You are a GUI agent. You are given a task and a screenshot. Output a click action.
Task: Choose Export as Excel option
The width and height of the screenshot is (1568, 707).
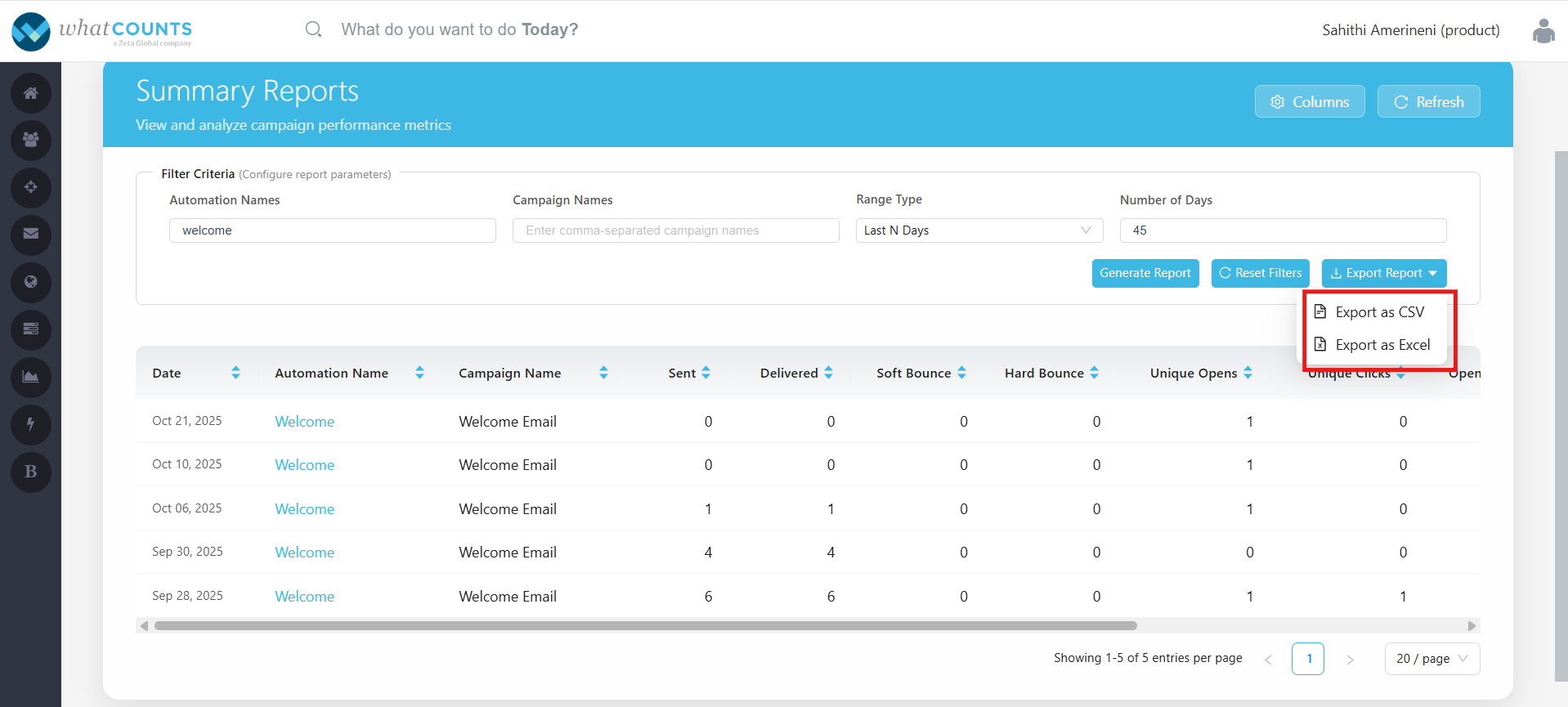tap(1382, 345)
